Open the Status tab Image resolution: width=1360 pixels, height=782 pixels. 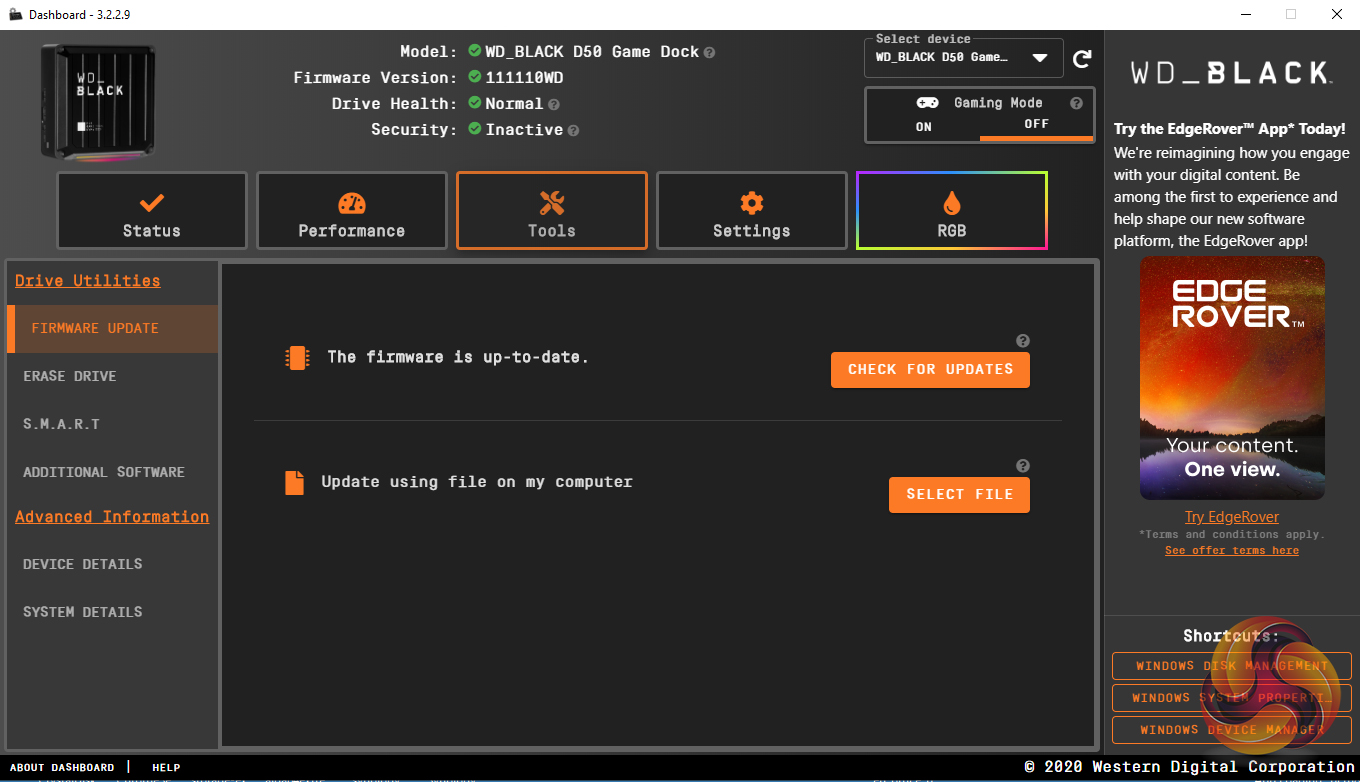pyautogui.click(x=152, y=211)
